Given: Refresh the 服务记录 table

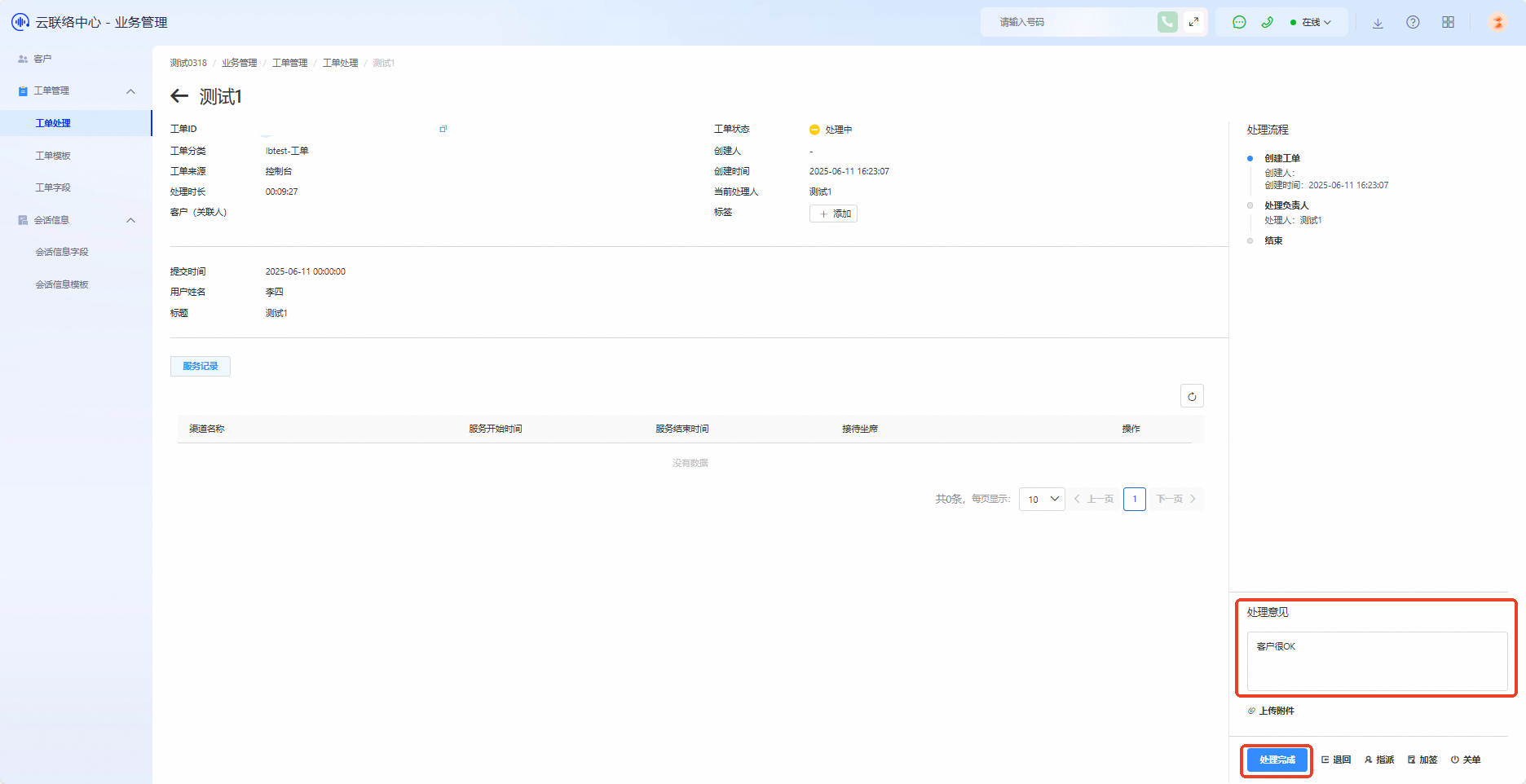Looking at the screenshot, I should tap(1192, 396).
